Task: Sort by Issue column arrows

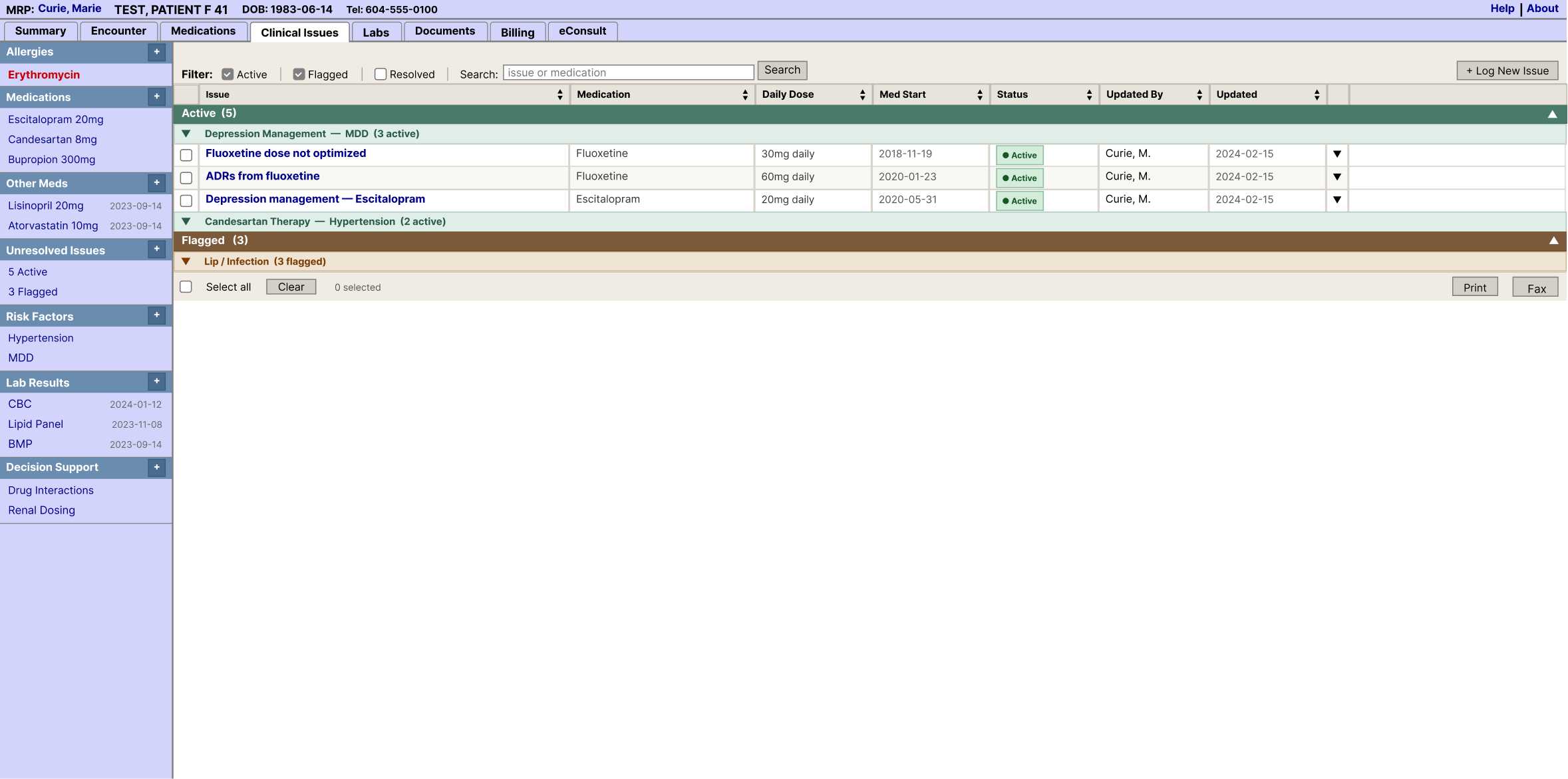Action: (x=559, y=94)
